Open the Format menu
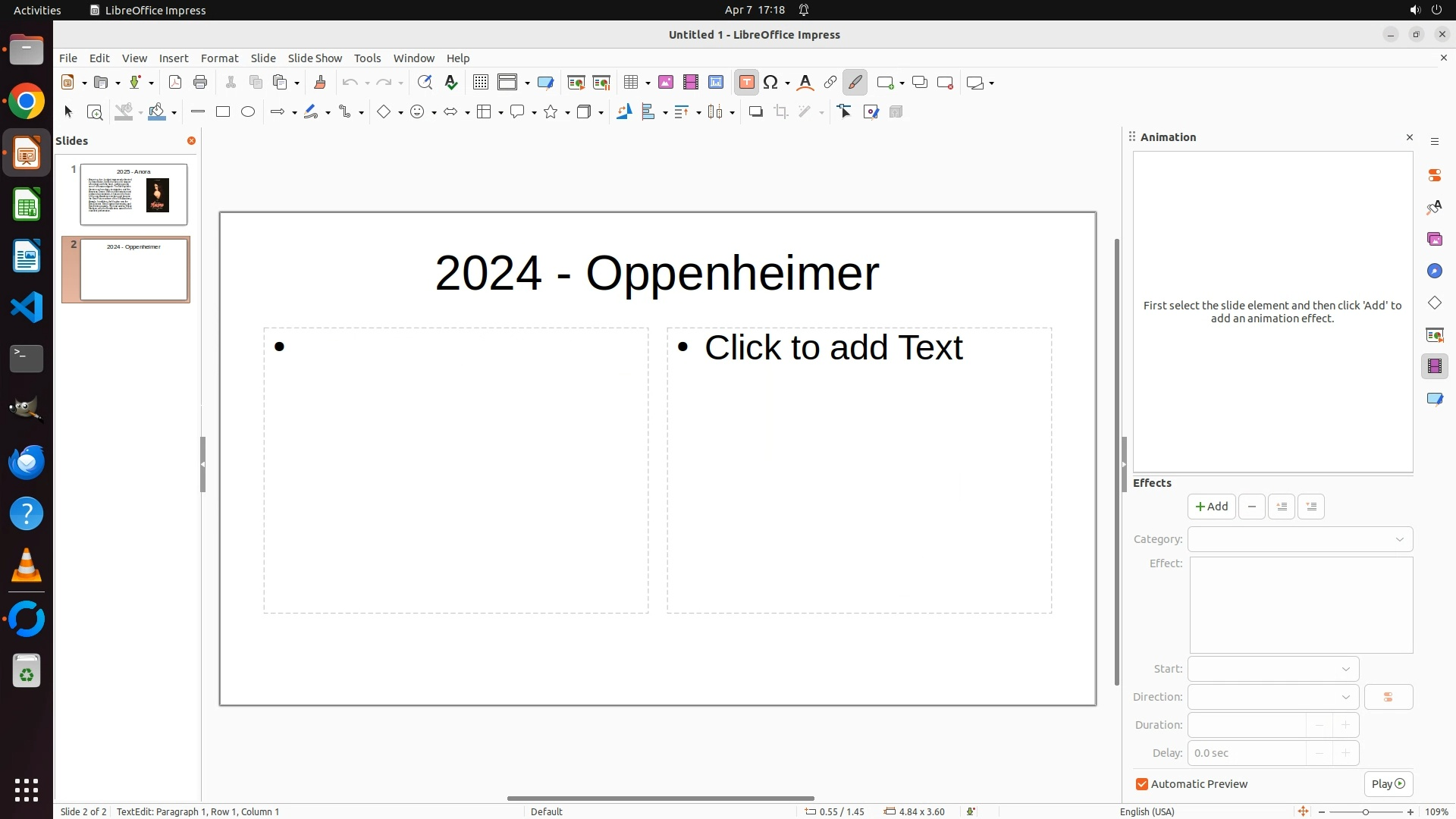The image size is (1456, 819). (219, 58)
